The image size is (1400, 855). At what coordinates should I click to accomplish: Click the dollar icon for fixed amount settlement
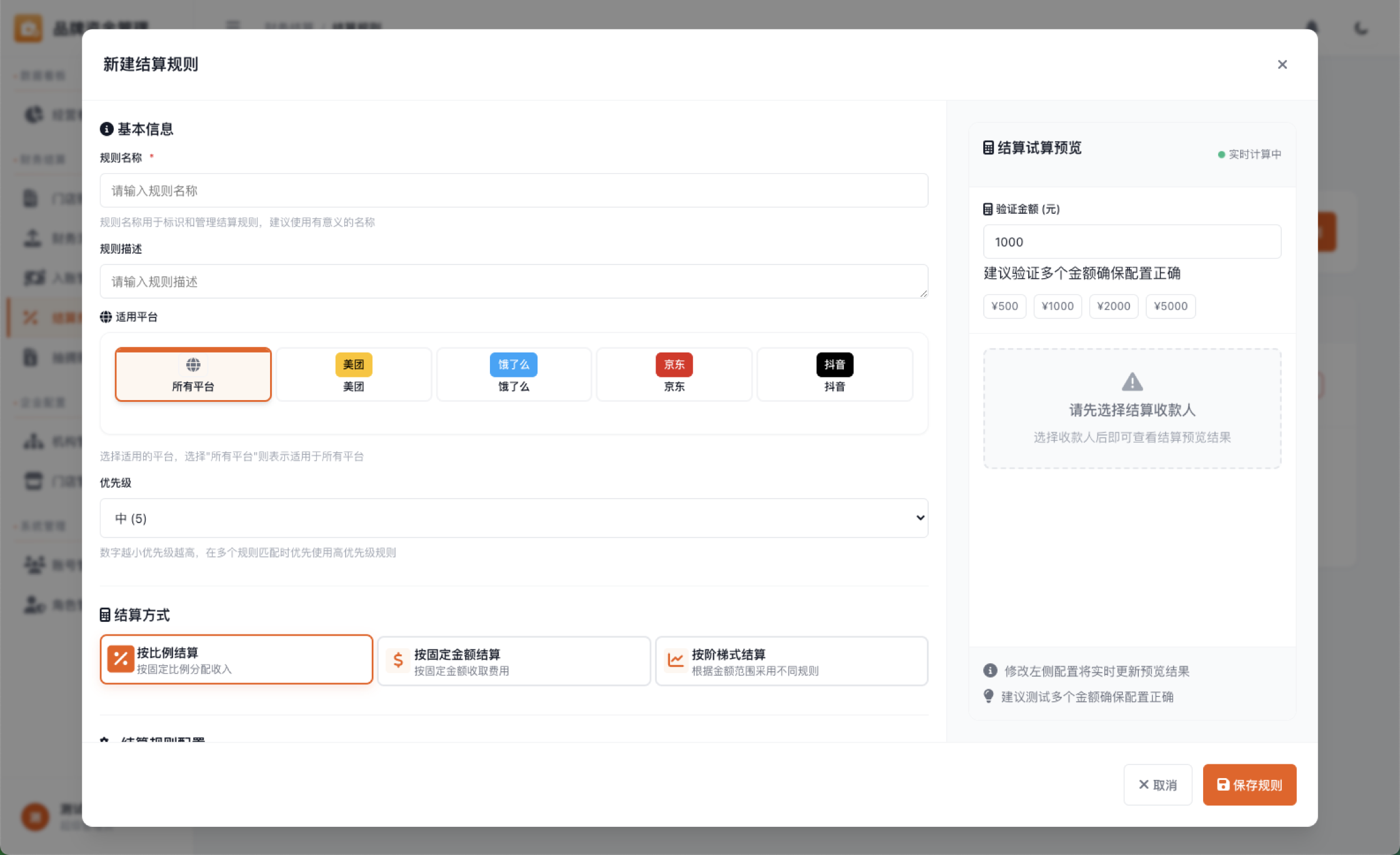pos(397,660)
